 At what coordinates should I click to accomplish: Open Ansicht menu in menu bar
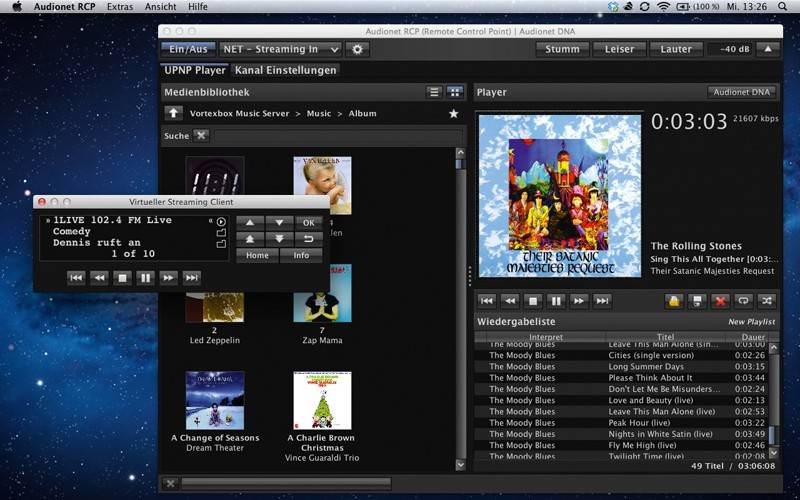[x=161, y=7]
